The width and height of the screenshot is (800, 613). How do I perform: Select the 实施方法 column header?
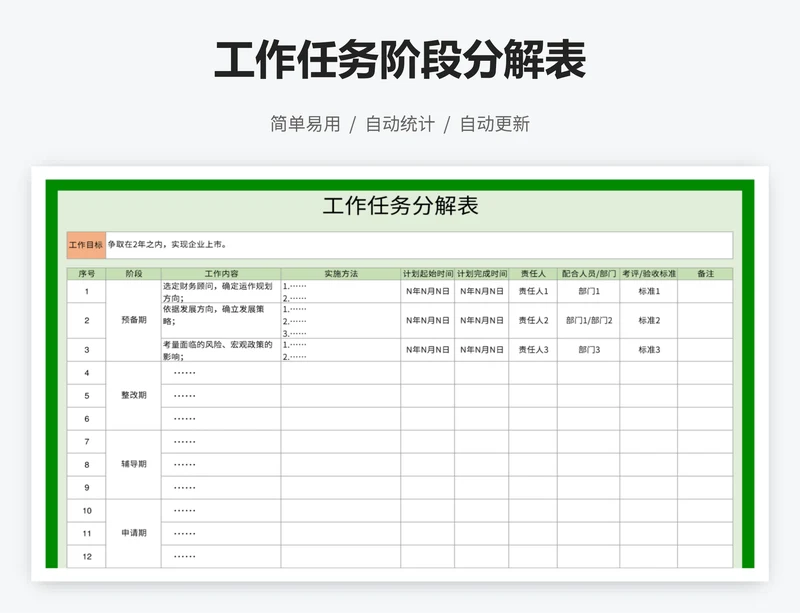point(341,274)
